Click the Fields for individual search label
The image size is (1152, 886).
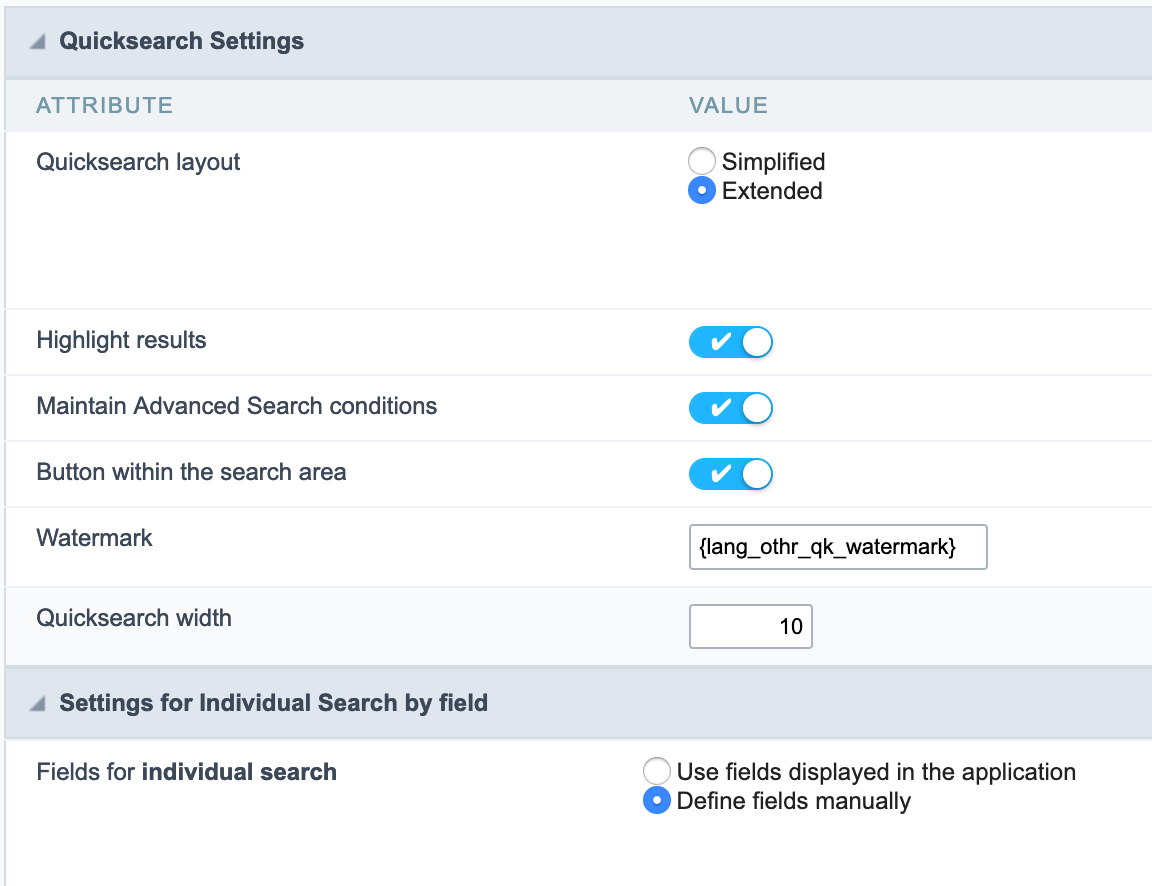pyautogui.click(x=186, y=772)
